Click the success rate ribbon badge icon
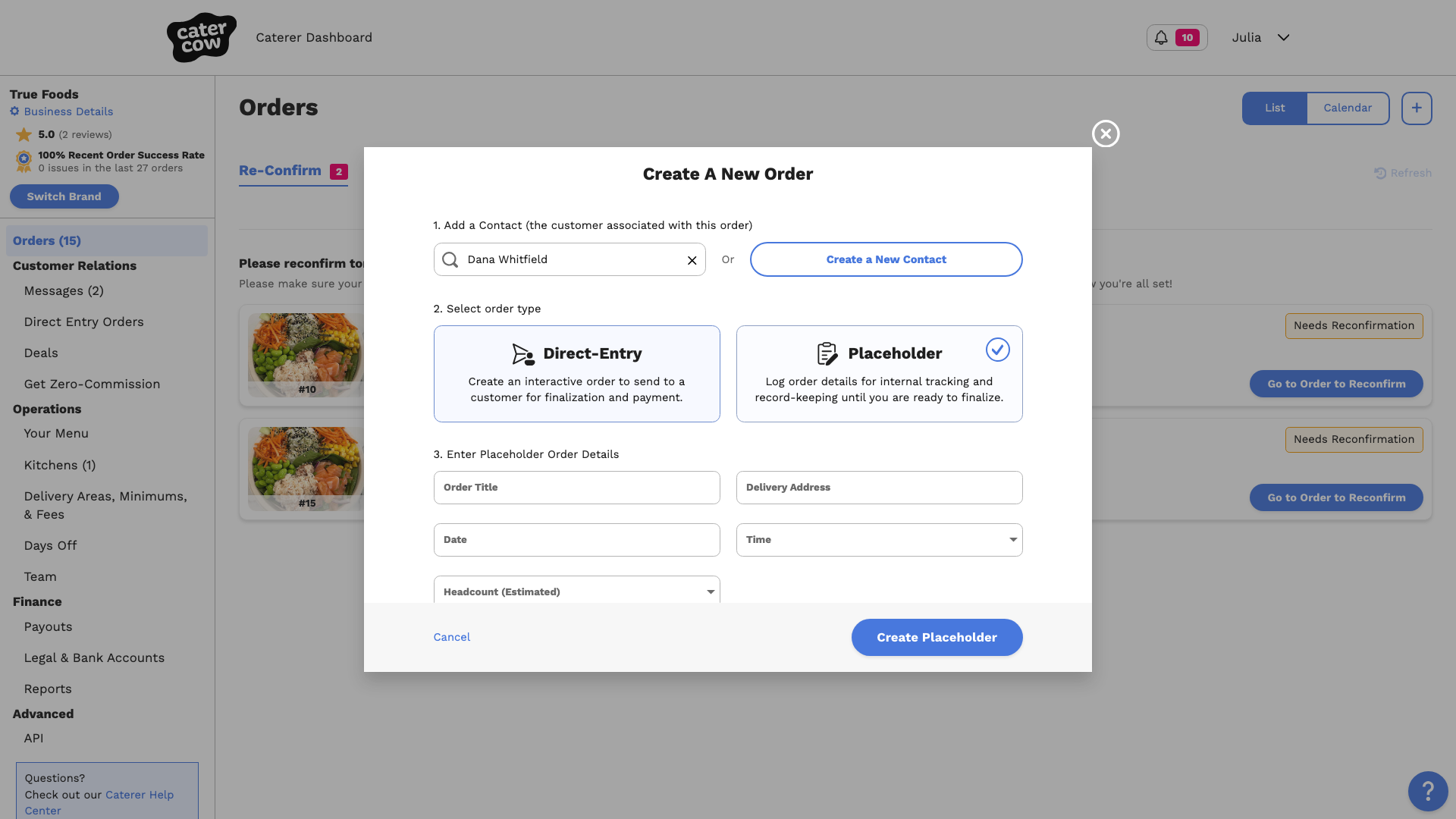The height and width of the screenshot is (819, 1456). pyautogui.click(x=24, y=161)
